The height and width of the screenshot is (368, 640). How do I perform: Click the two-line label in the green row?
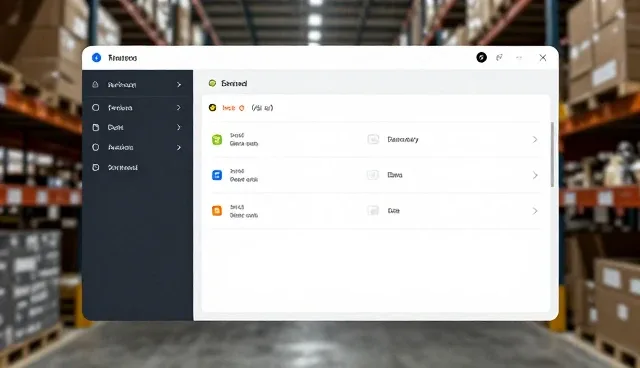pyautogui.click(x=244, y=140)
